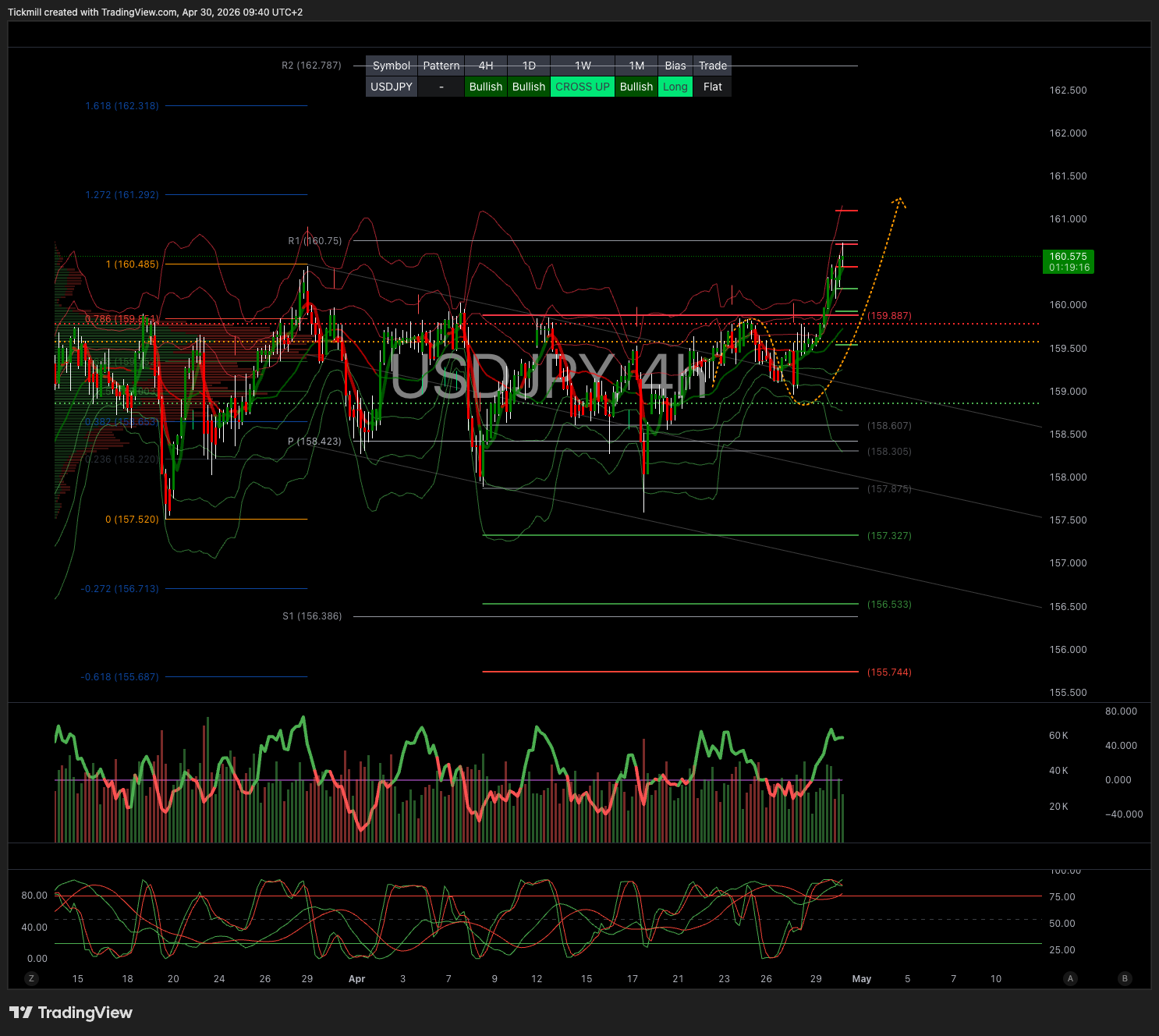The image size is (1159, 1036).
Task: Click the green (157.327) level label
Action: [889, 536]
